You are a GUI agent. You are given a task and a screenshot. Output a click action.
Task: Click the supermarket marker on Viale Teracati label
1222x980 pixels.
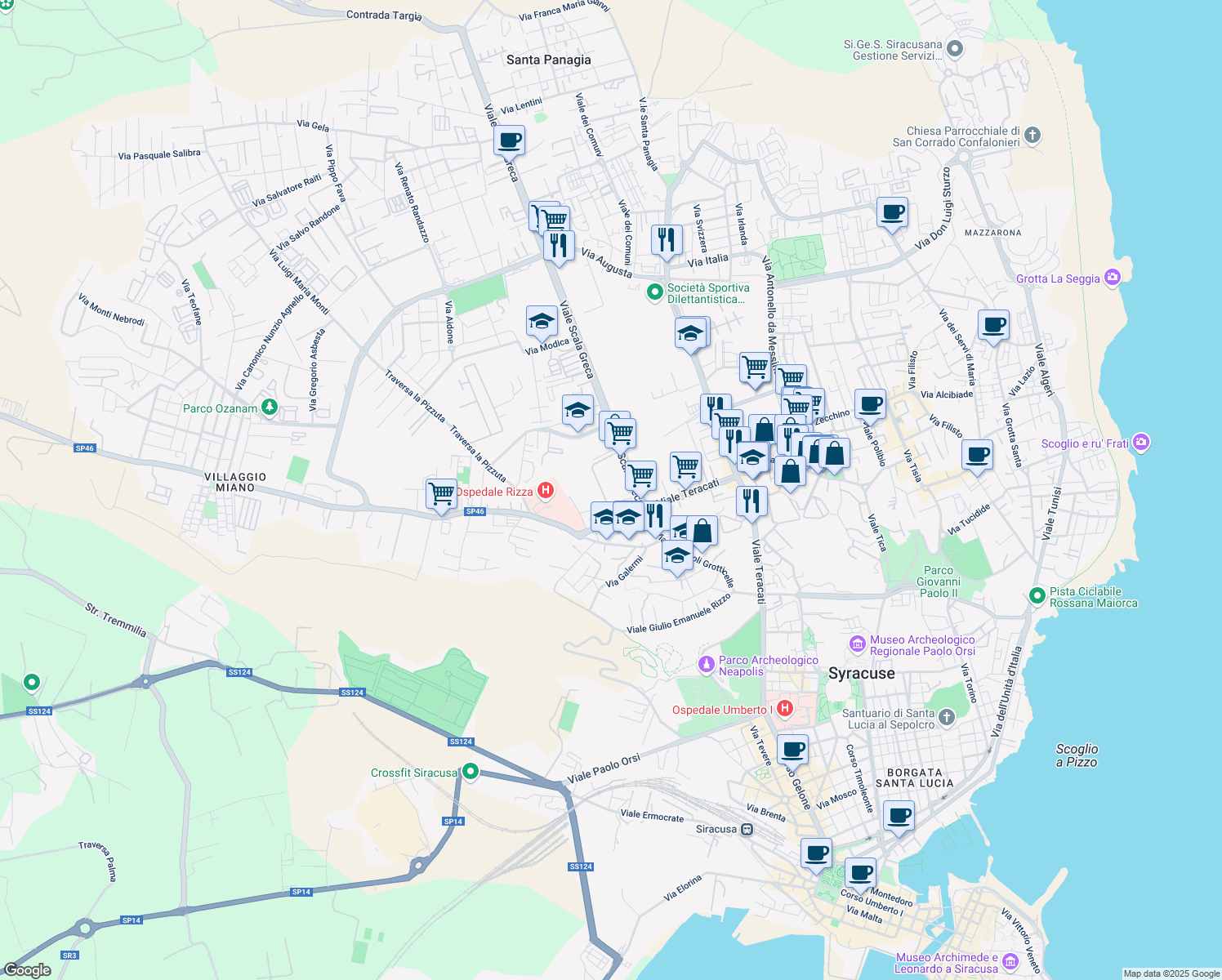(x=685, y=468)
